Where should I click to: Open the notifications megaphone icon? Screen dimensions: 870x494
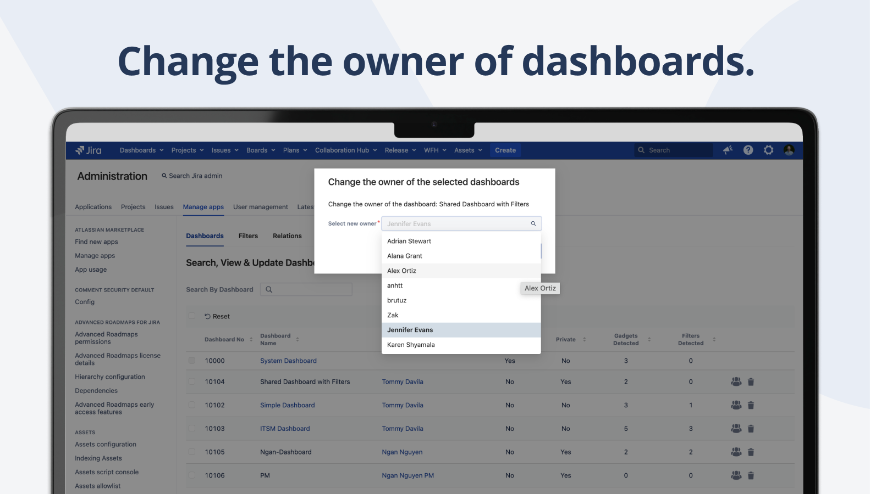click(x=727, y=150)
